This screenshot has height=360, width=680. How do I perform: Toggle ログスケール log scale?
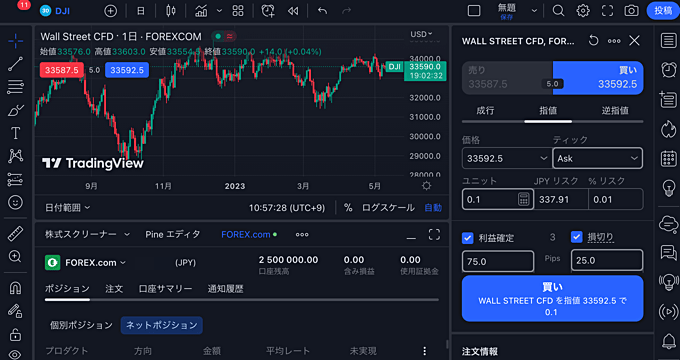pos(388,208)
